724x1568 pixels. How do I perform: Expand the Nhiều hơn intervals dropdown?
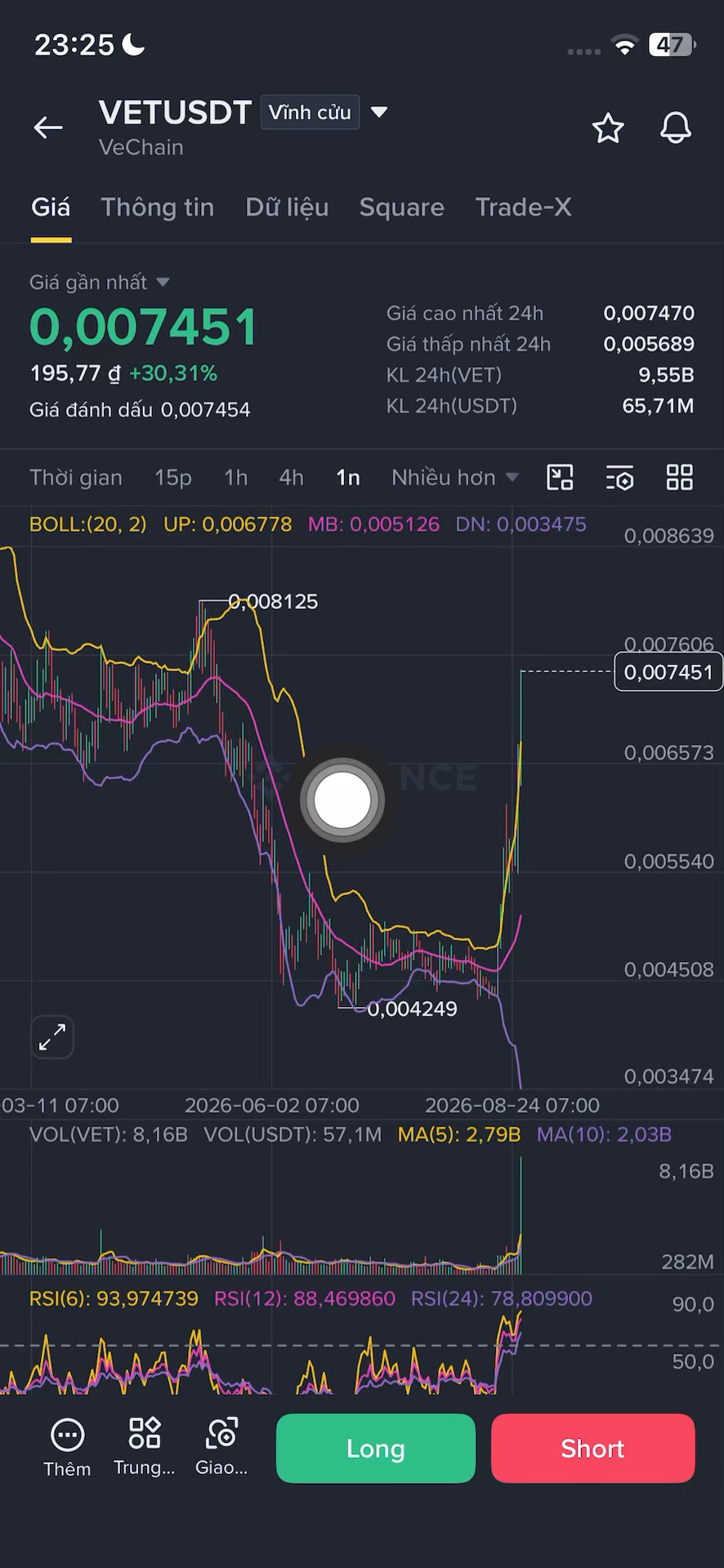tap(454, 478)
